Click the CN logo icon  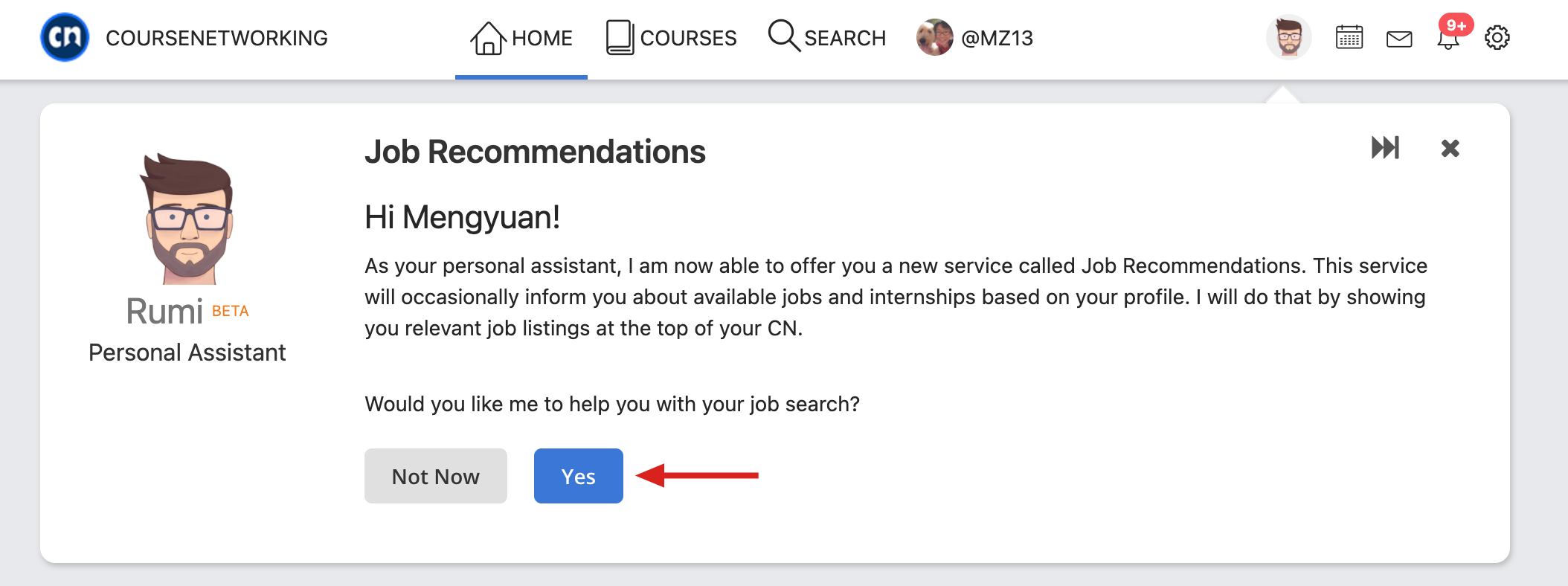(65, 37)
